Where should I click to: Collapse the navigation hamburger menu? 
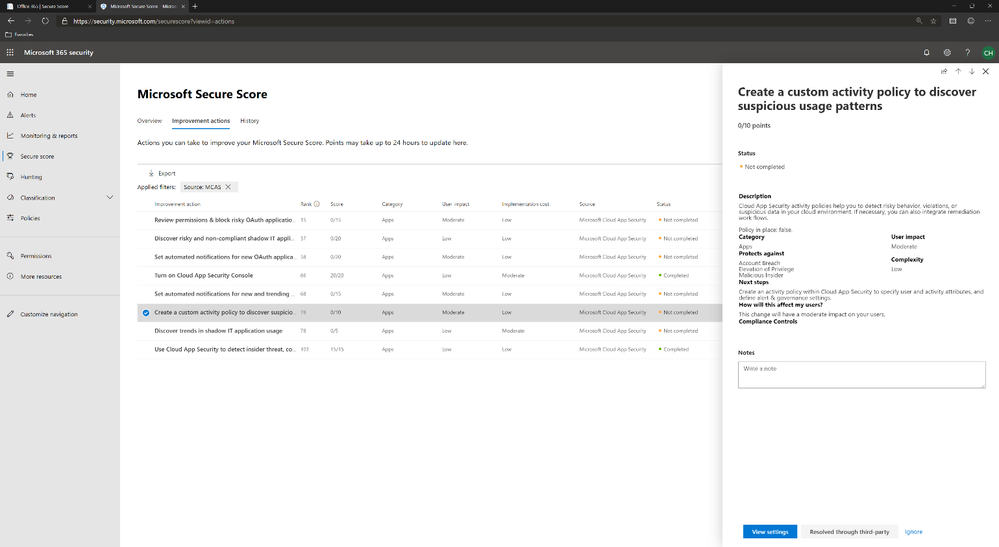pyautogui.click(x=10, y=74)
